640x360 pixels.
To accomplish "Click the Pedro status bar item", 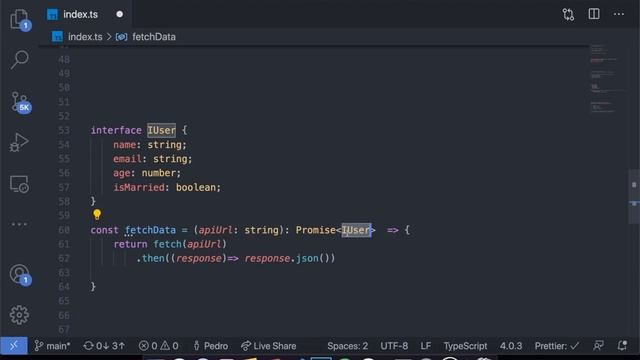I will (211, 346).
